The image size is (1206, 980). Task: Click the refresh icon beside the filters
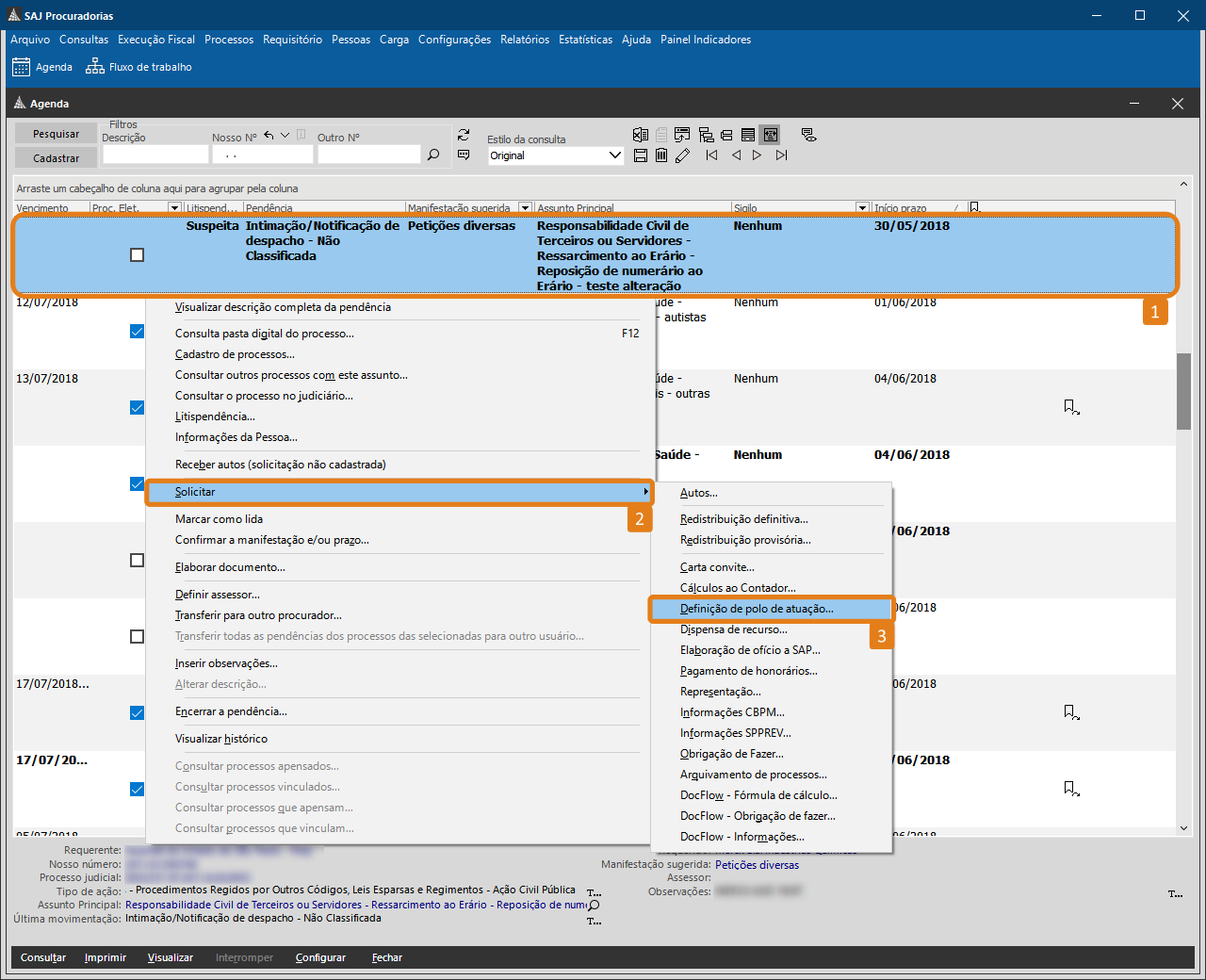pyautogui.click(x=464, y=136)
